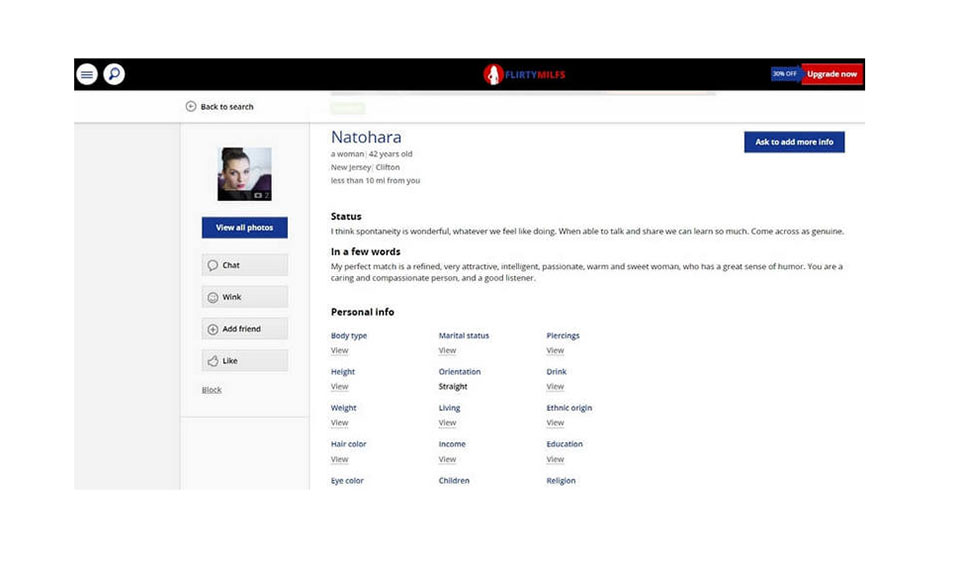Click the 30% OFF badge
This screenshot has width=960, height=561.
(785, 74)
